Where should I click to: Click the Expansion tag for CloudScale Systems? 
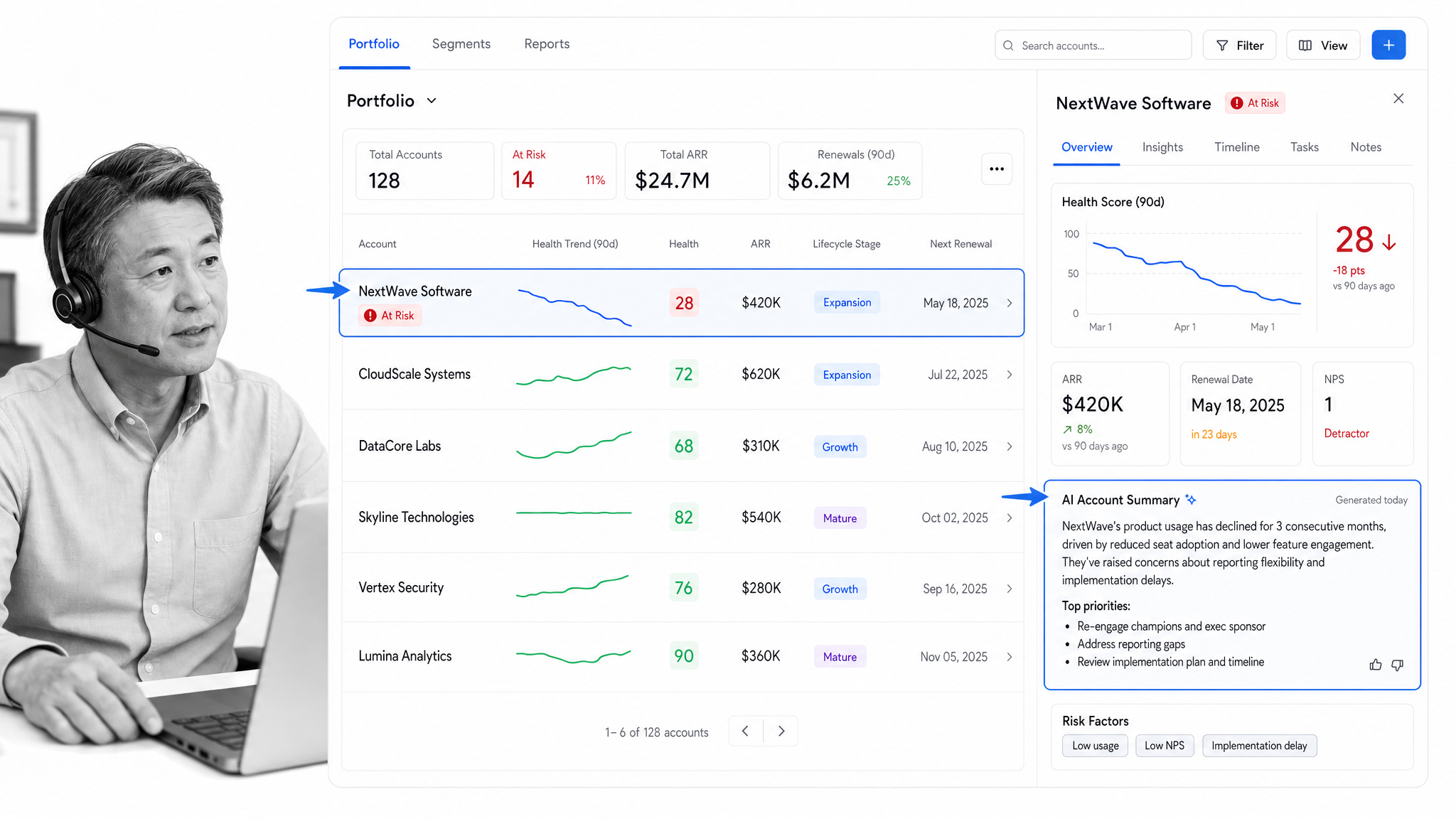click(x=847, y=375)
